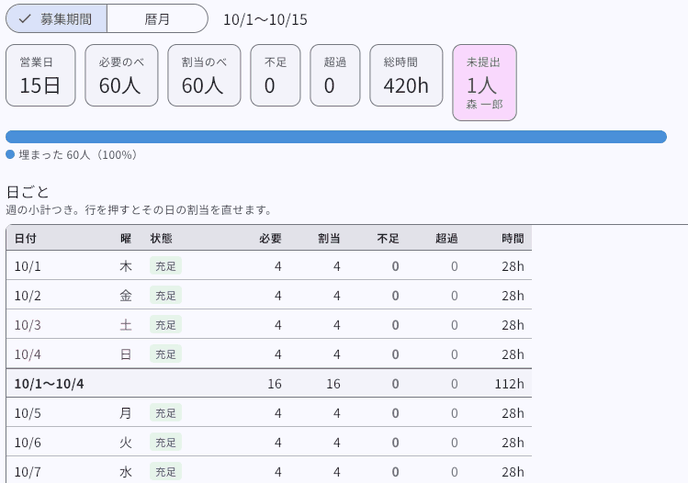
Task: Open the 10/5 row to edit assignments
Action: 269,412
